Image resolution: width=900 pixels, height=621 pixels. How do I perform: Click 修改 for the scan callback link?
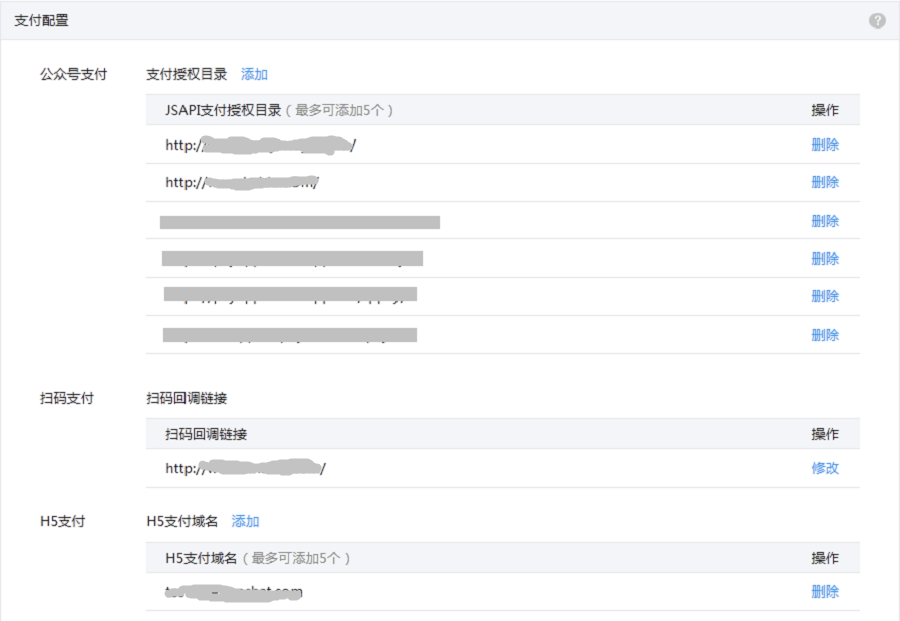[824, 468]
